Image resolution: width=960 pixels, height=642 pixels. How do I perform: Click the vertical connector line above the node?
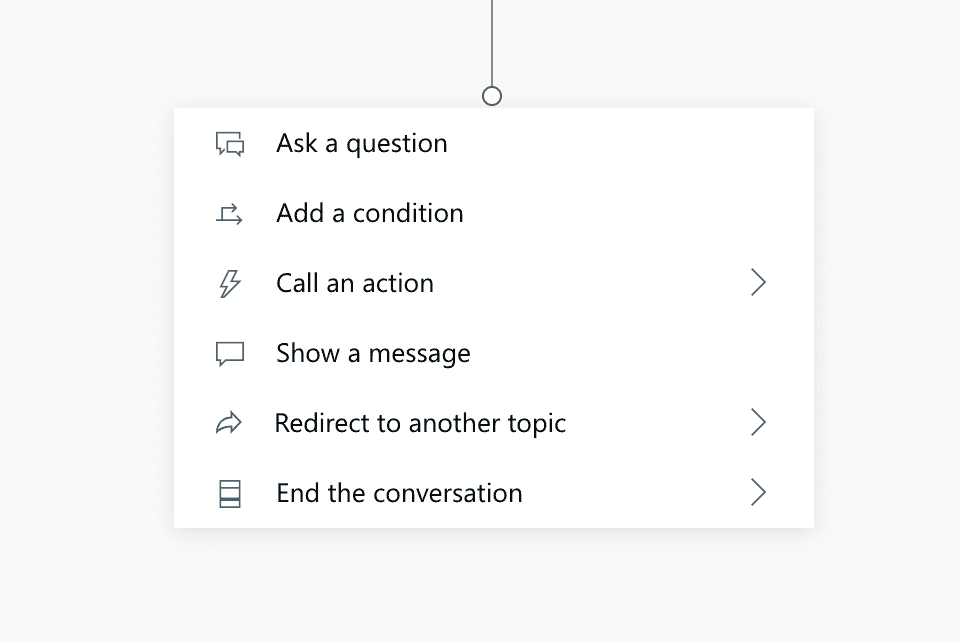pos(492,43)
